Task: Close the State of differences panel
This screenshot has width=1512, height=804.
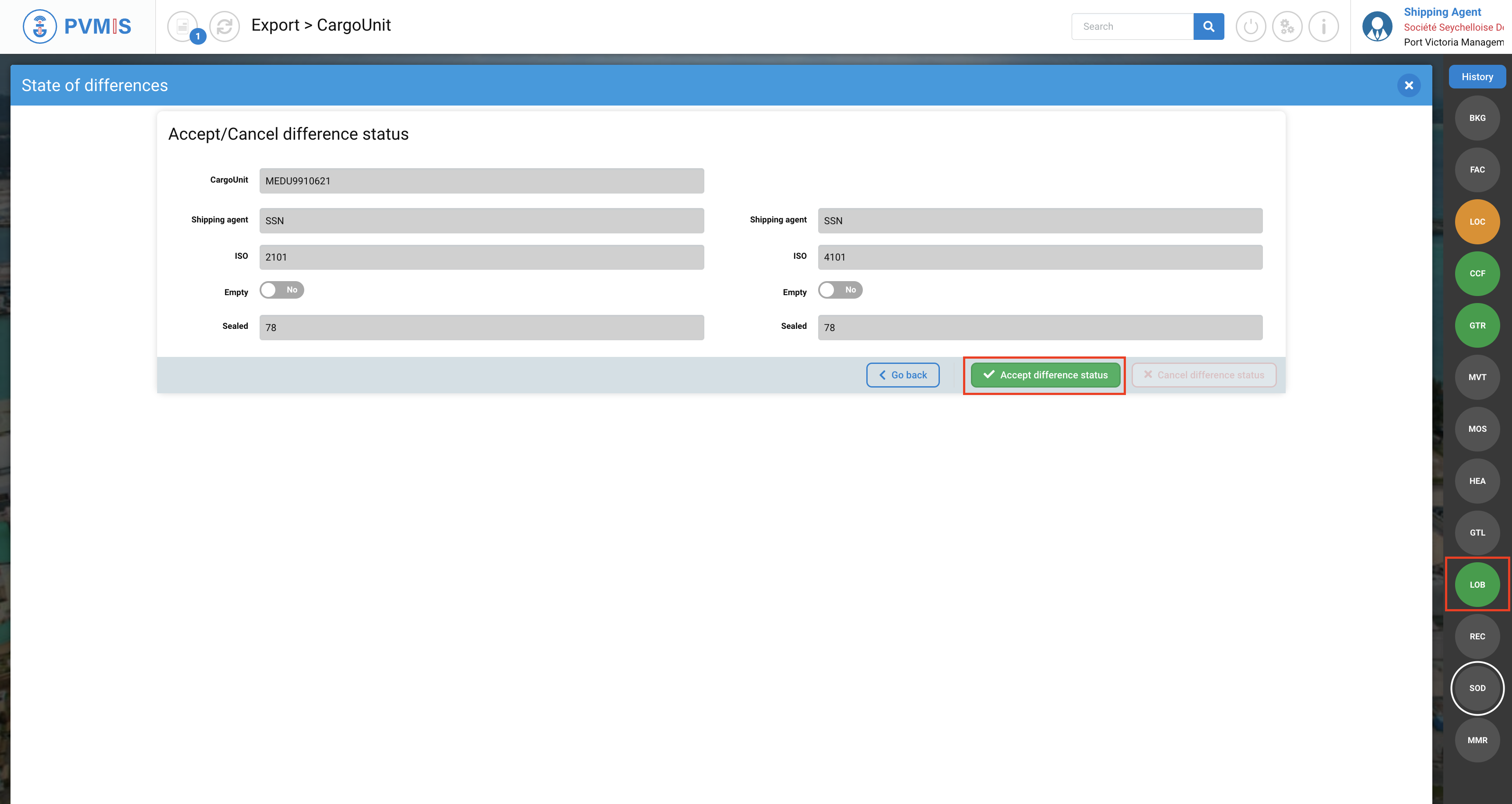Action: (1409, 86)
